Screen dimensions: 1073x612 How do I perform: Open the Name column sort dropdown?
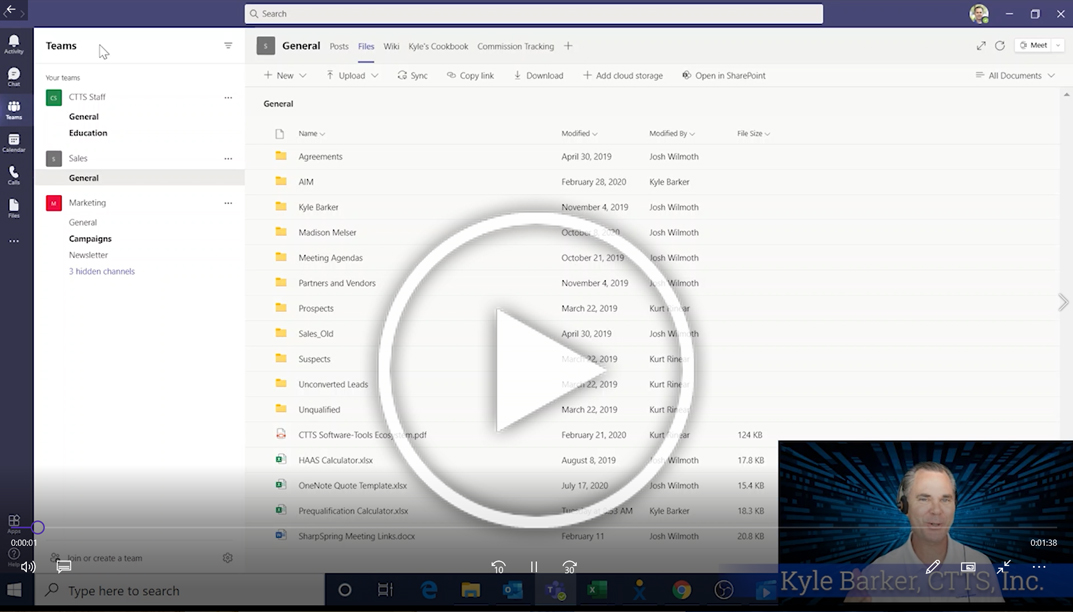coord(311,133)
